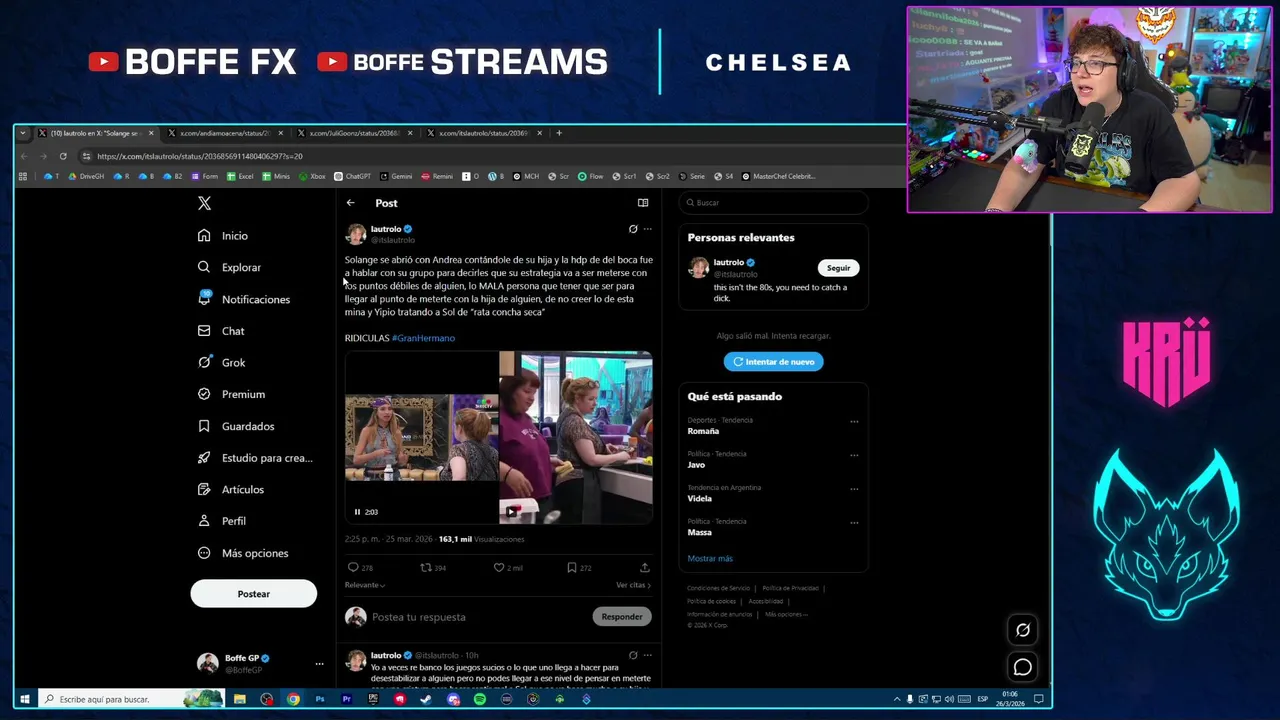Screen dimensions: 1280x720
Task: Open Perfil from the sidebar
Action: [222, 521]
